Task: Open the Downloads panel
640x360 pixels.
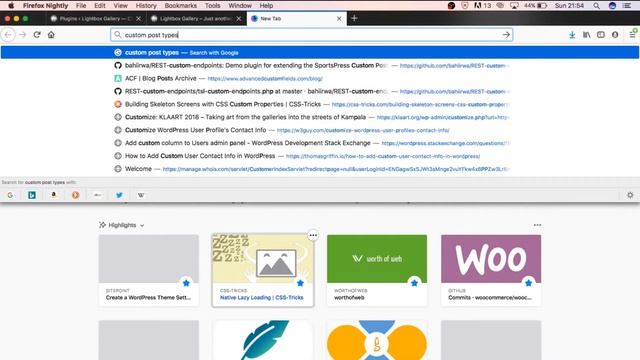Action: pos(572,35)
